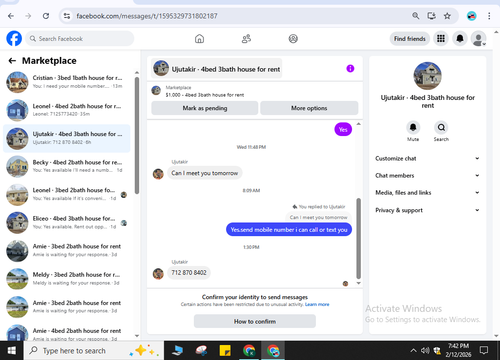This screenshot has height=360, width=500.
Task: Click the install app icon in address bar
Action: (x=432, y=16)
